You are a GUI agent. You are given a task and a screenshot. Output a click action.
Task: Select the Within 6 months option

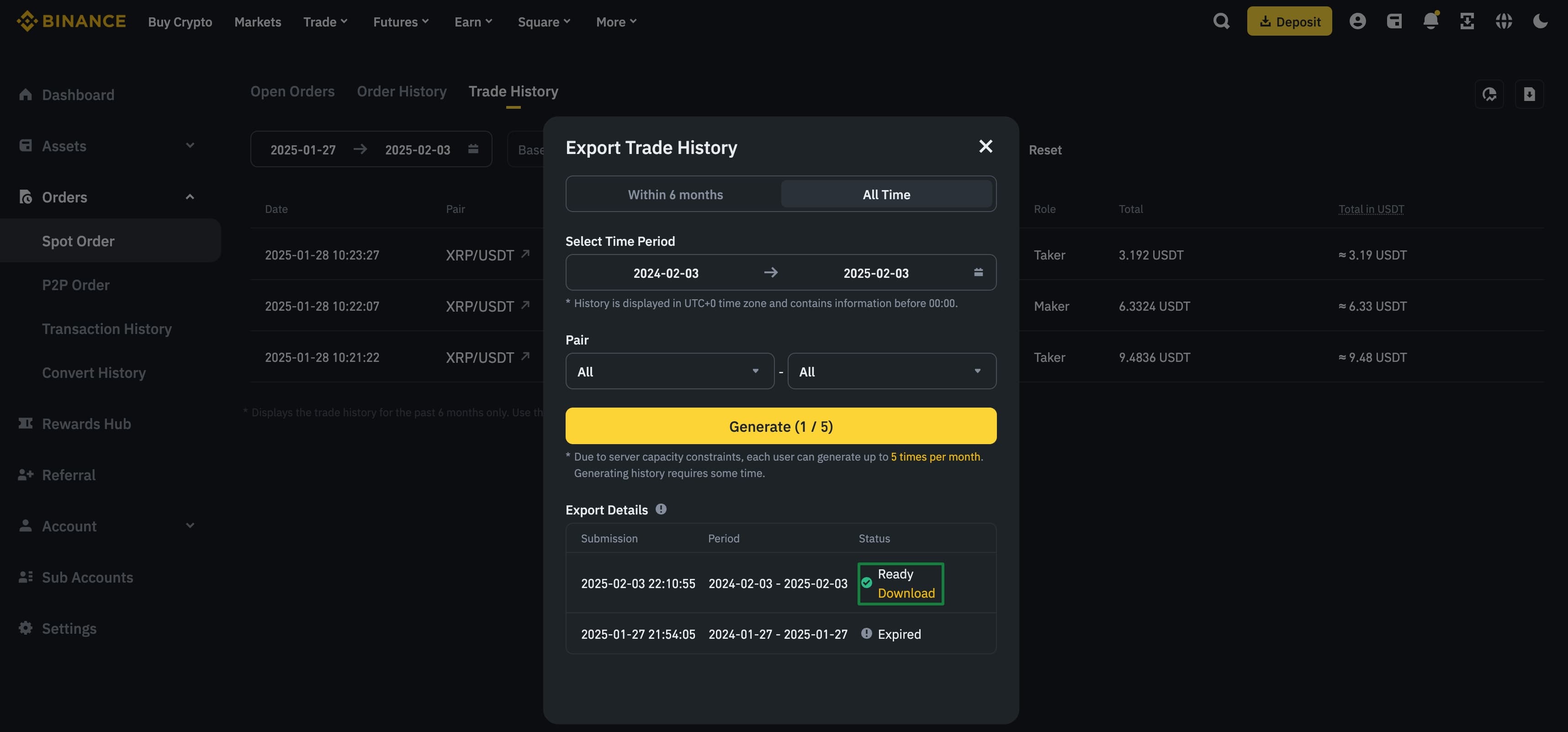tap(675, 194)
